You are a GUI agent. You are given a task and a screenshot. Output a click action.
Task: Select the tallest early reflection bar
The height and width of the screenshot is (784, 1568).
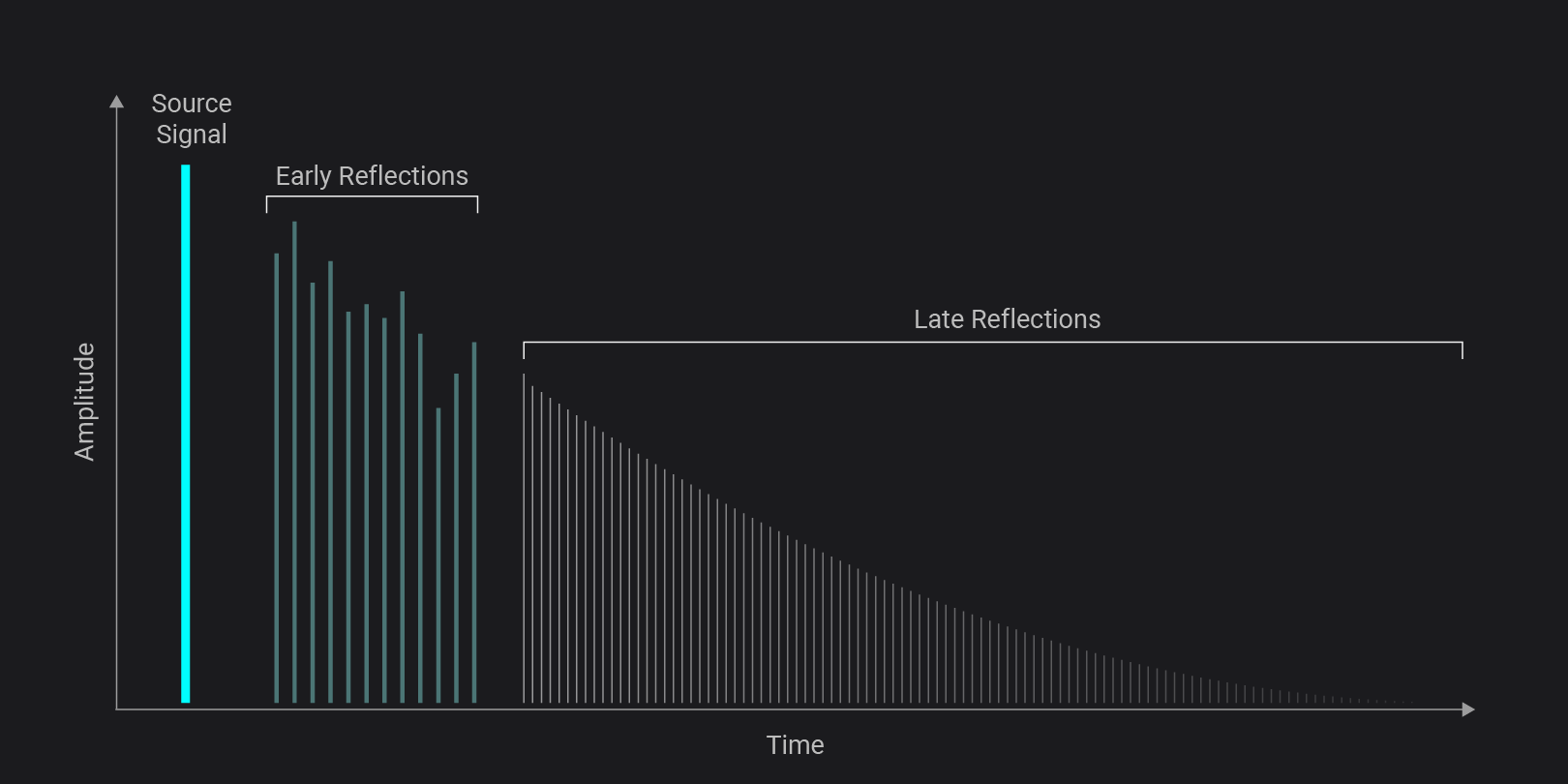coord(294,462)
